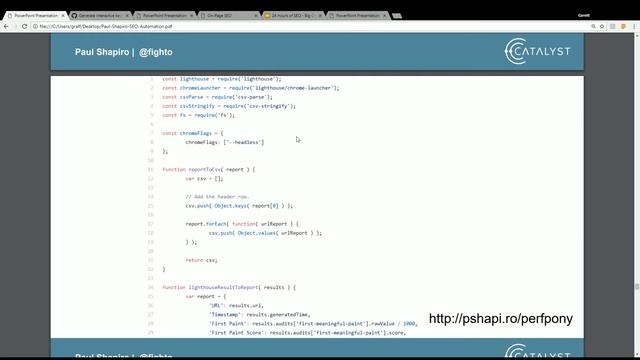
Task: Bookmark this page with the star icon
Action: [x=602, y=26]
